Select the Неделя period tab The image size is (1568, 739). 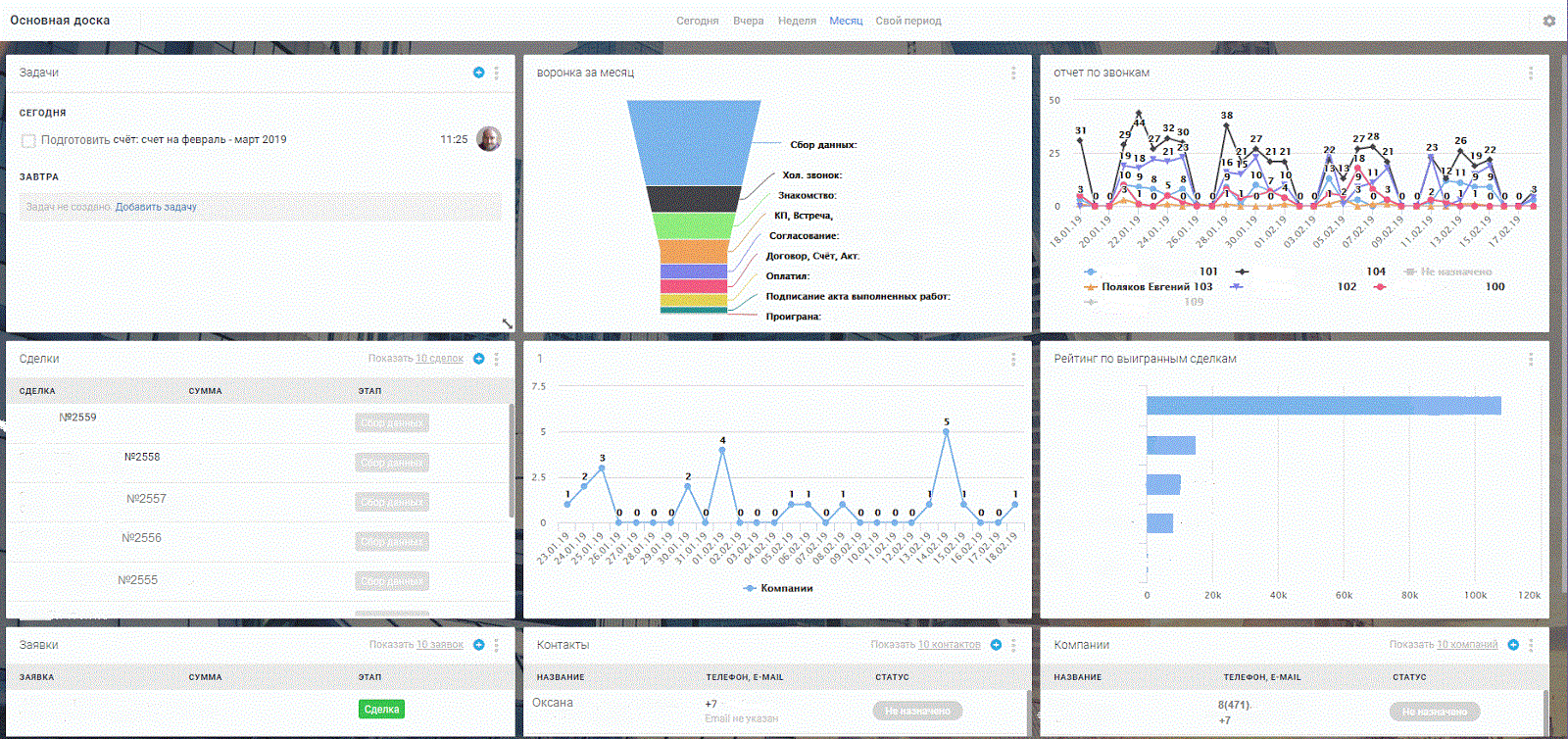point(797,21)
